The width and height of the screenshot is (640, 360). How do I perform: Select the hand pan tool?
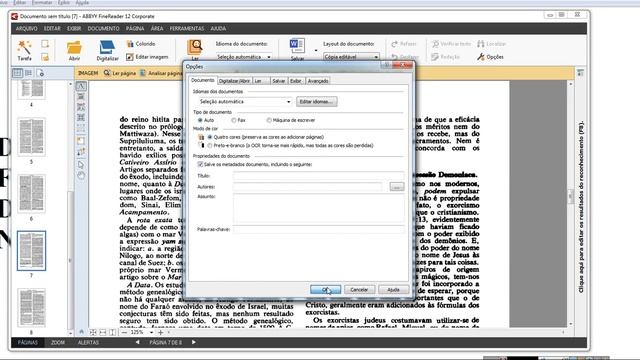81,176
